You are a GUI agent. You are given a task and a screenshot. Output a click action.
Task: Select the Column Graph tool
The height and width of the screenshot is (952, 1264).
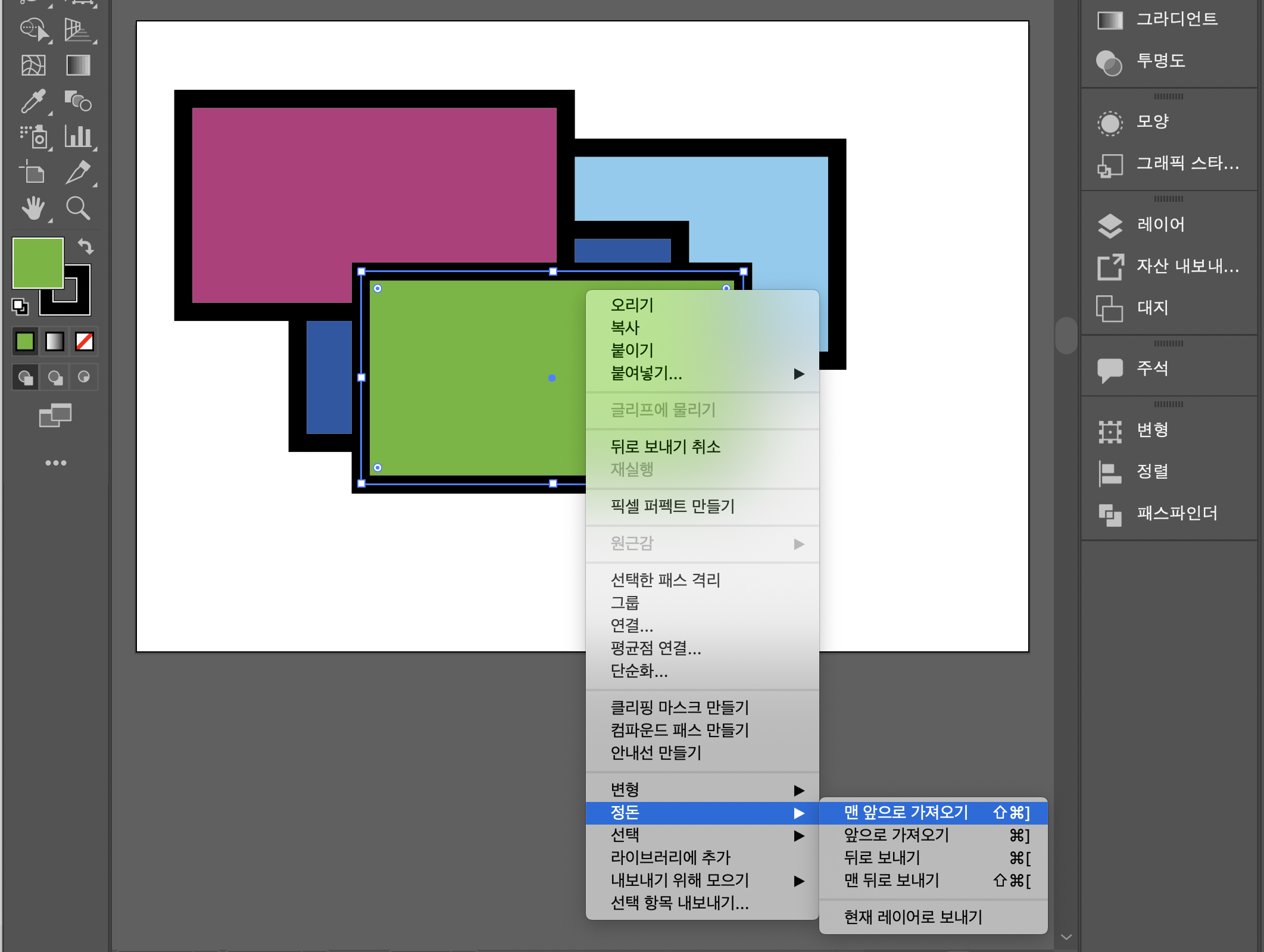tap(78, 137)
